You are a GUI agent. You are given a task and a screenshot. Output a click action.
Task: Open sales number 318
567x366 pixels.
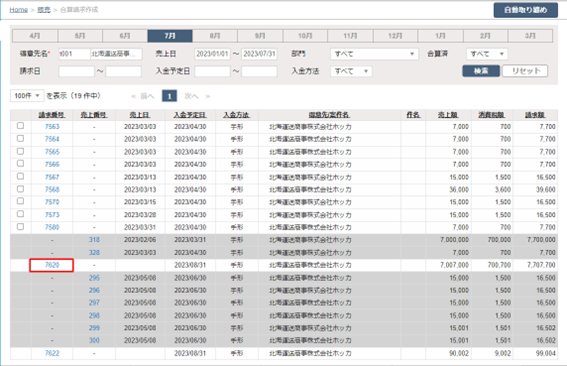coord(94,240)
